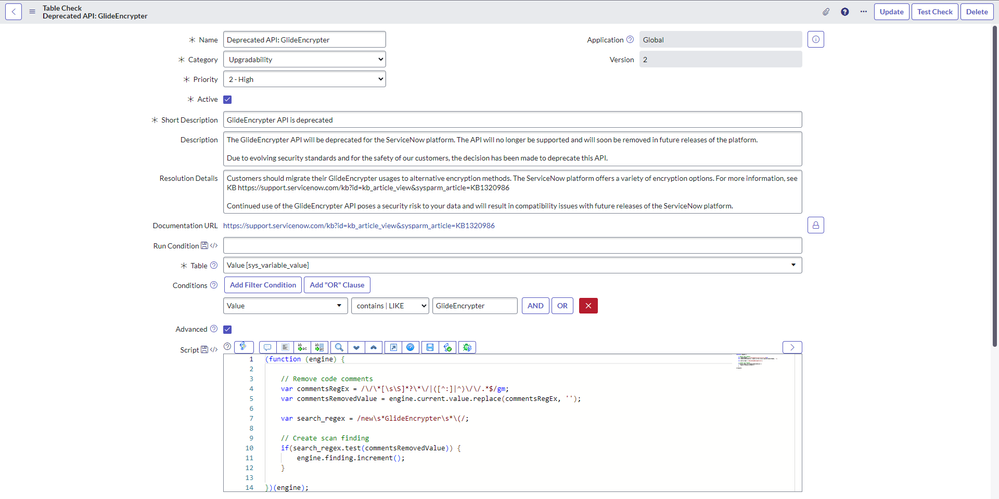Click Add "OR" Clause button

[x=338, y=285]
